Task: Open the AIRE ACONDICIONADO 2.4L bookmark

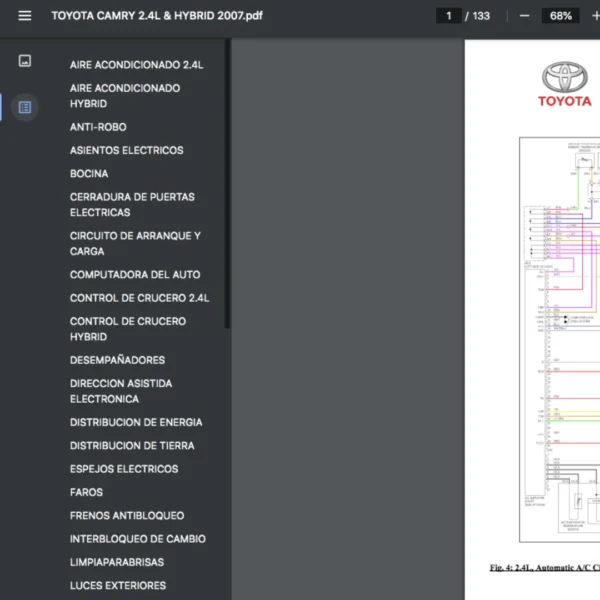Action: (x=136, y=65)
